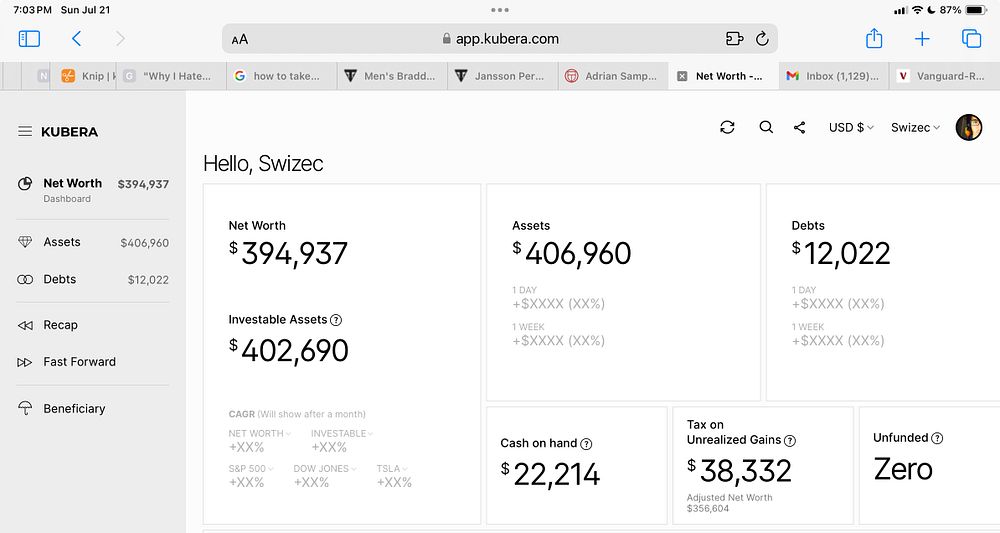
Task: Click the Net Worth pie chart icon
Action: pos(25,184)
